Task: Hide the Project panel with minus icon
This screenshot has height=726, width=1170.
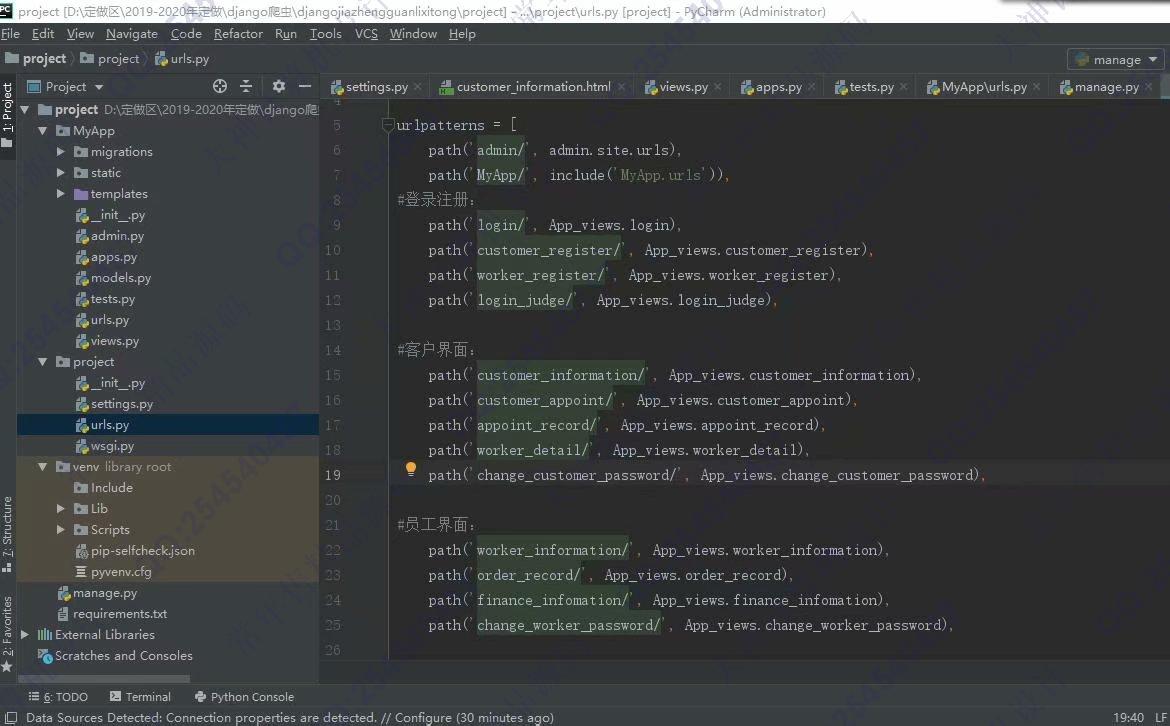Action: [304, 87]
